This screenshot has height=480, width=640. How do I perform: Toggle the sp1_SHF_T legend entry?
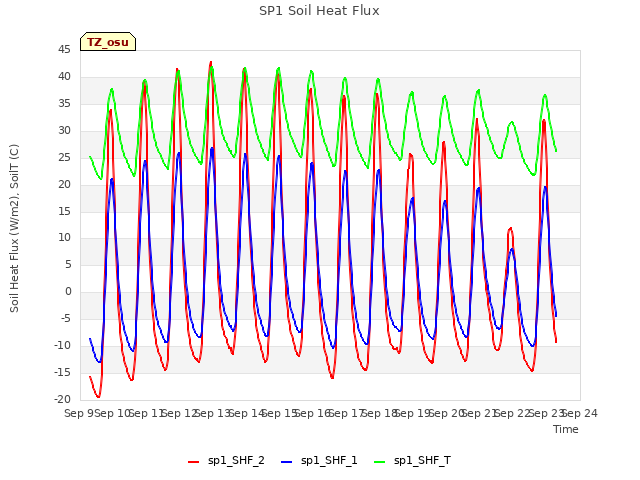pos(412,461)
